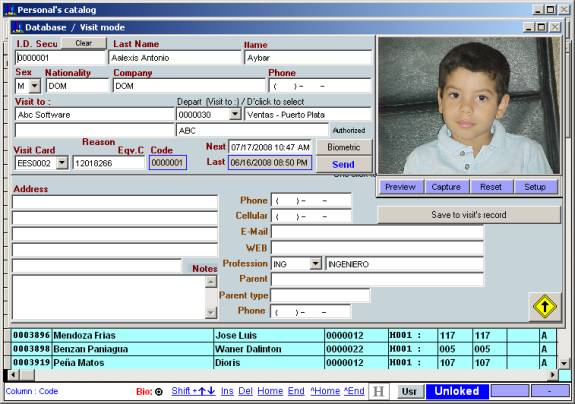Click the Capture button
Screen dimensions: 575x404
coord(446,187)
